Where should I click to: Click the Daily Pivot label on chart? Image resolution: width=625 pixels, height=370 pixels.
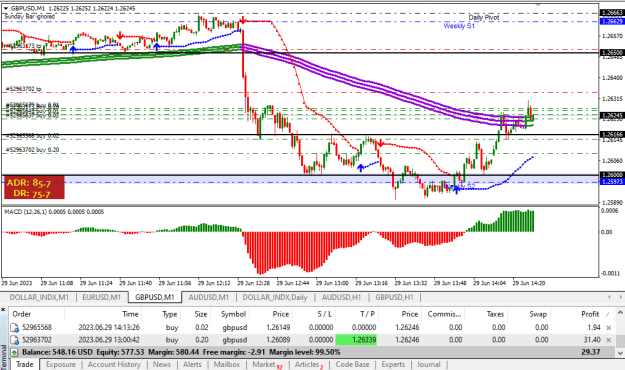coord(483,18)
